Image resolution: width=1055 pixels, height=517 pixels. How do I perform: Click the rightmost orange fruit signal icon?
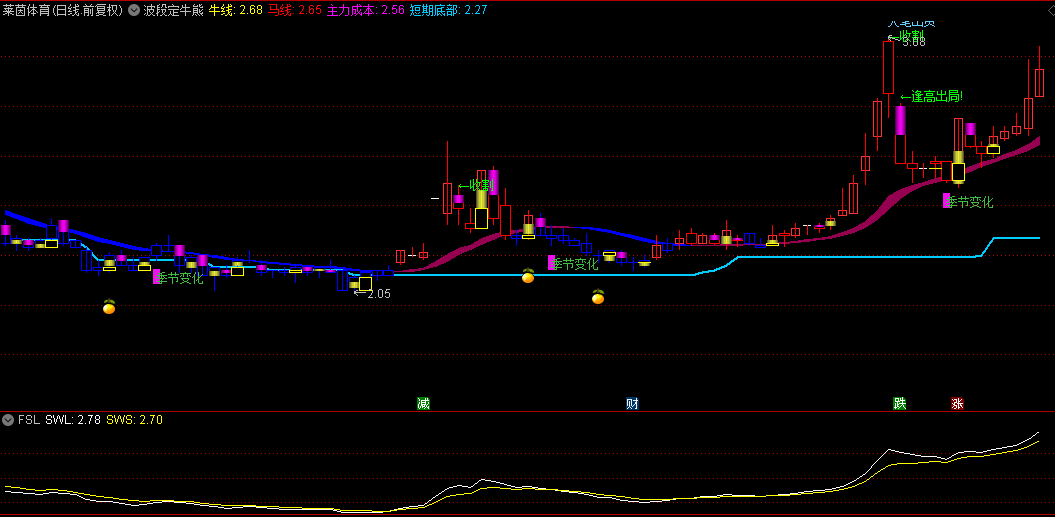[598, 297]
